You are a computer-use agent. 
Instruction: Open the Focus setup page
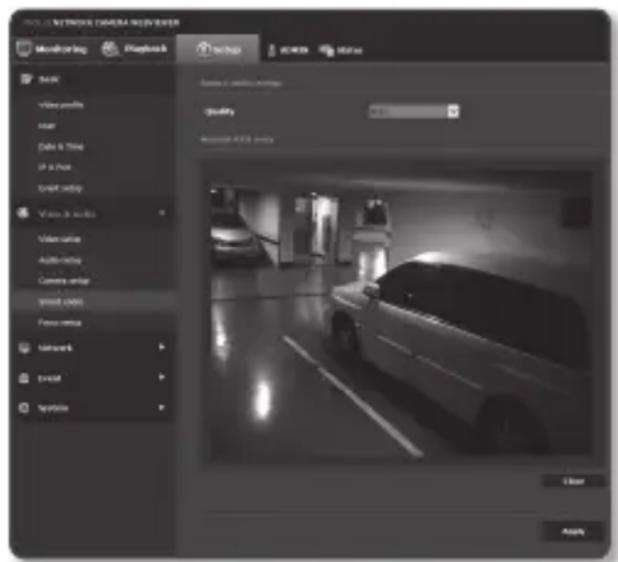click(60, 323)
